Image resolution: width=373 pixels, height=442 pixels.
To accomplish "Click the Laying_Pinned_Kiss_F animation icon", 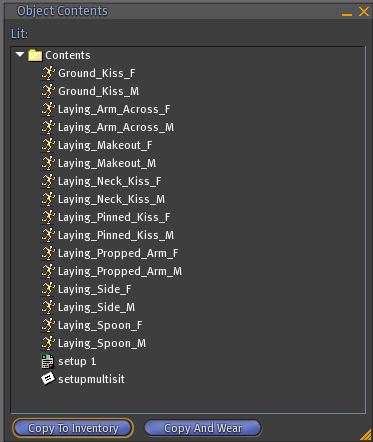I will pos(48,217).
